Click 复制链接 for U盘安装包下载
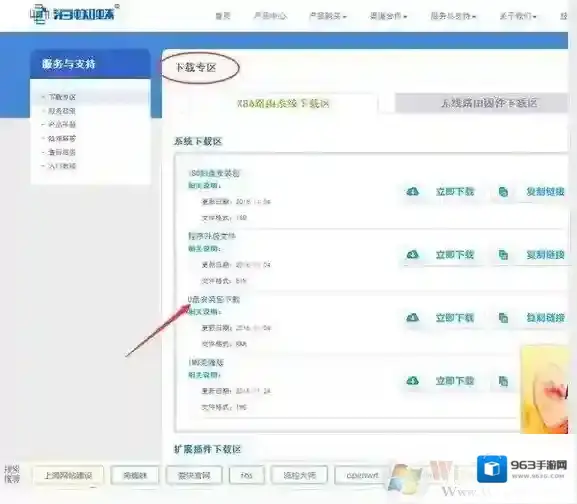This screenshot has height=504, width=577. 545,318
